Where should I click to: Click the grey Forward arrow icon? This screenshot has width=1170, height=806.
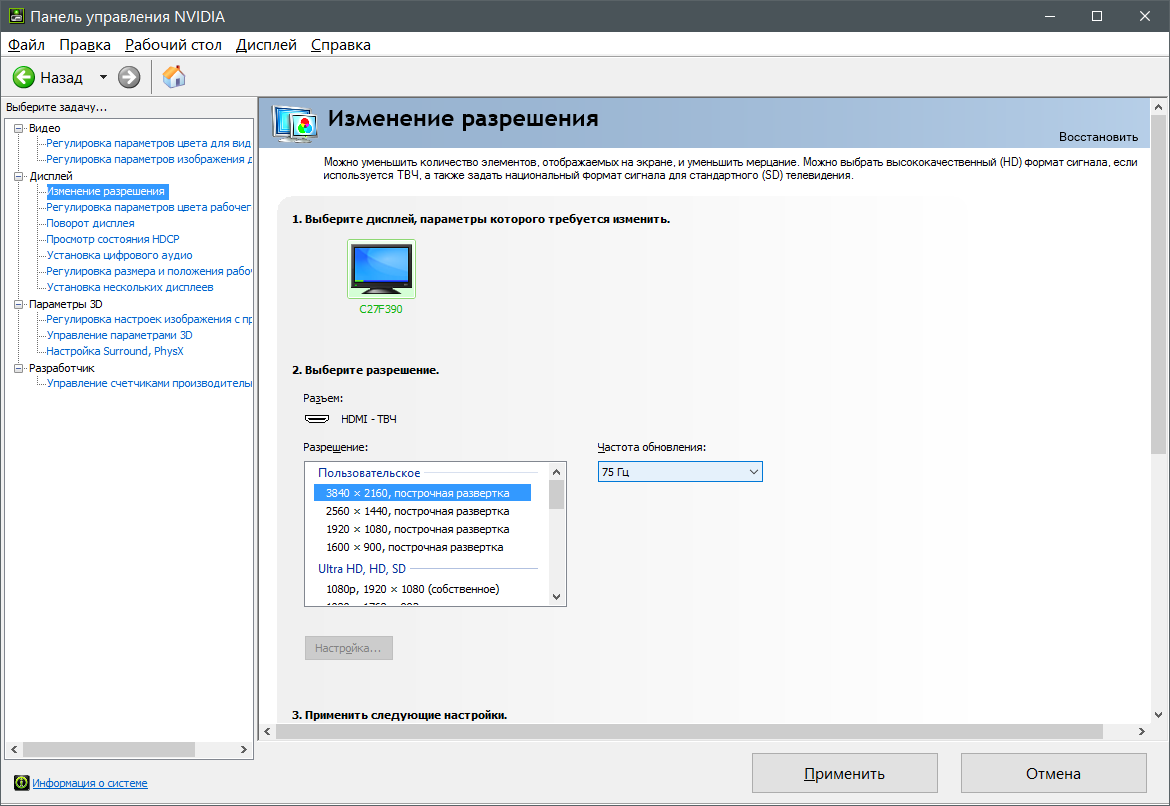(x=129, y=77)
